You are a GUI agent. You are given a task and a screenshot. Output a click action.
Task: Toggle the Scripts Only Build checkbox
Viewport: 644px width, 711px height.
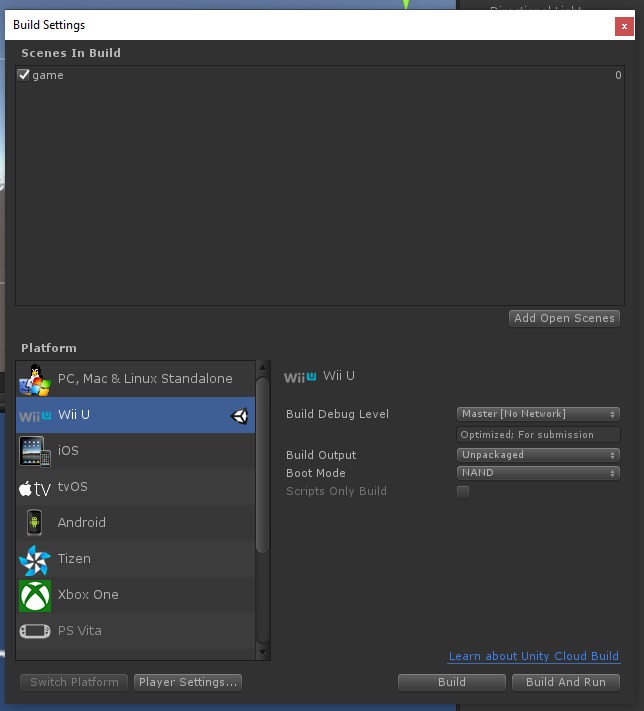point(463,491)
